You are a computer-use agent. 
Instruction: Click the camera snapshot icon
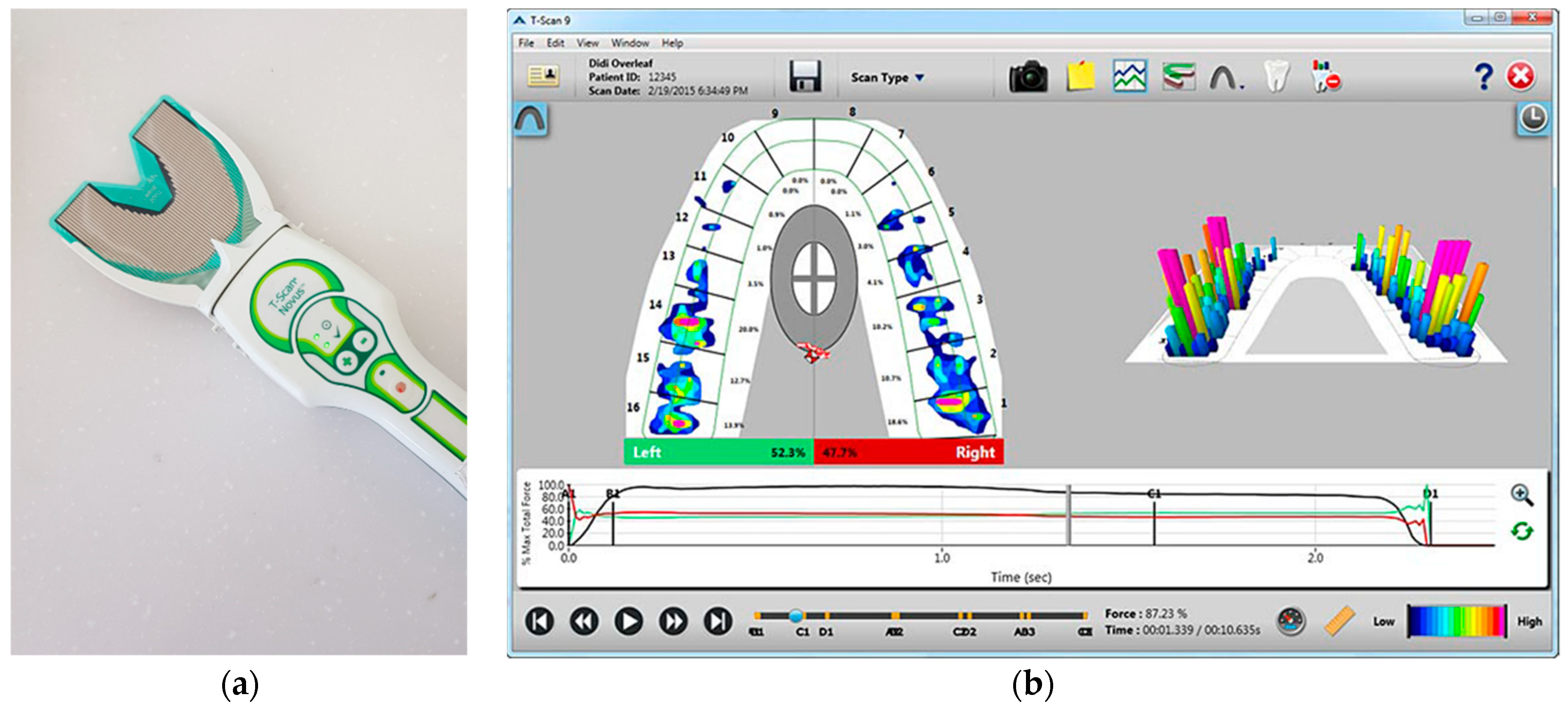[x=1028, y=77]
